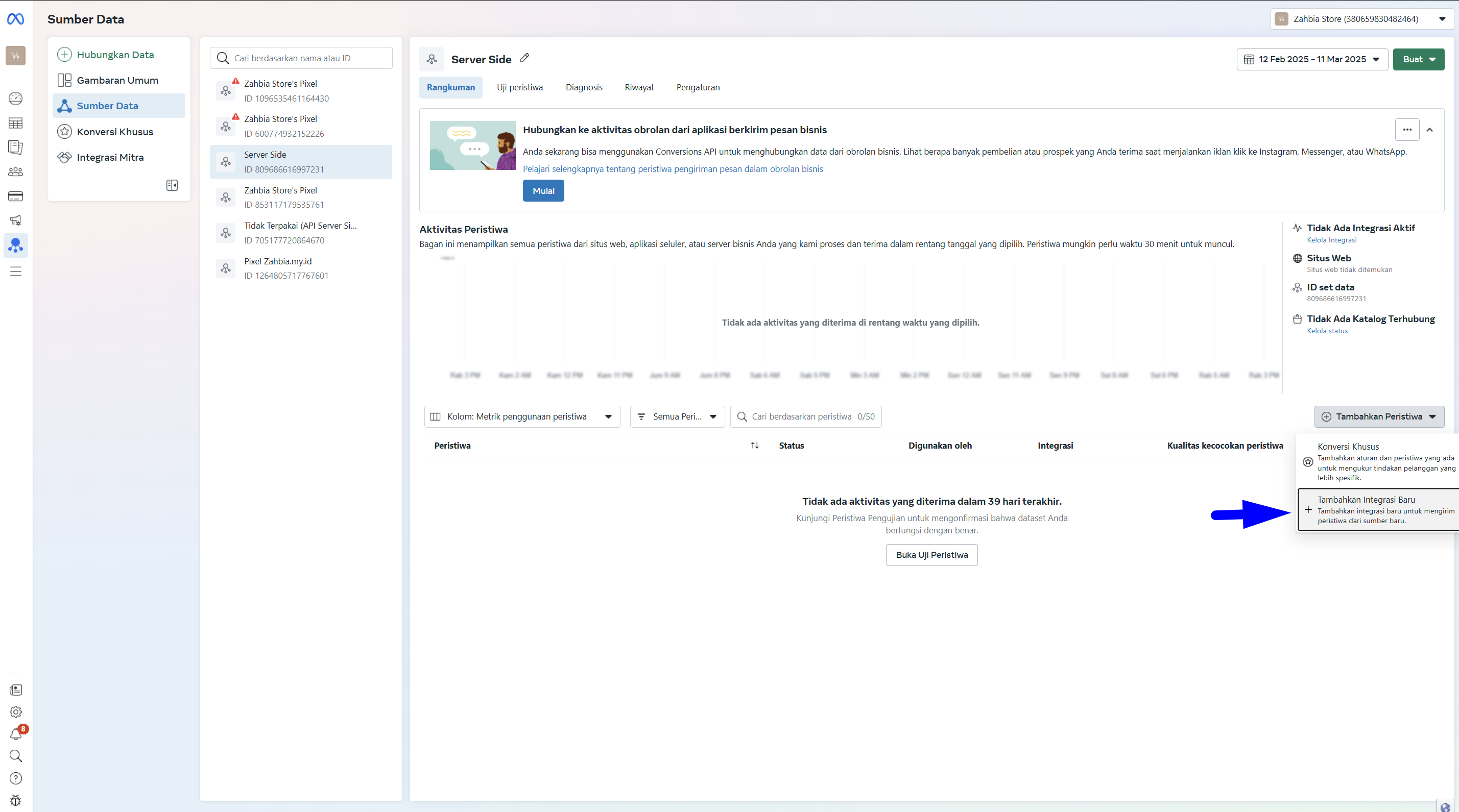Image resolution: width=1459 pixels, height=812 pixels.
Task: Click the Digunakan oleh column header
Action: (x=940, y=446)
